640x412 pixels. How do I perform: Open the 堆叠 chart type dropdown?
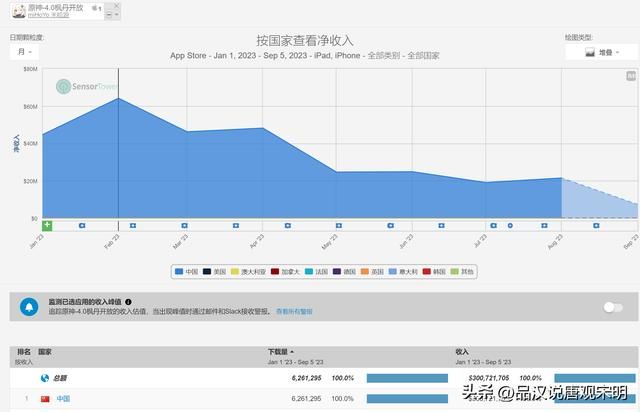[602, 52]
